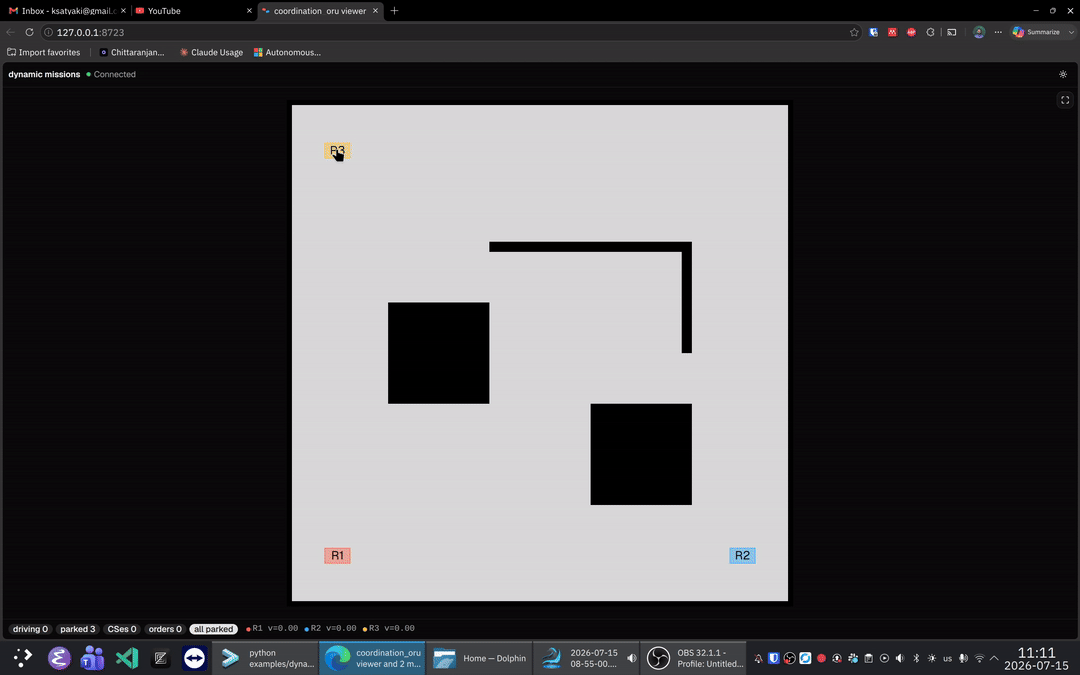Open the browser profile avatar

[979, 32]
